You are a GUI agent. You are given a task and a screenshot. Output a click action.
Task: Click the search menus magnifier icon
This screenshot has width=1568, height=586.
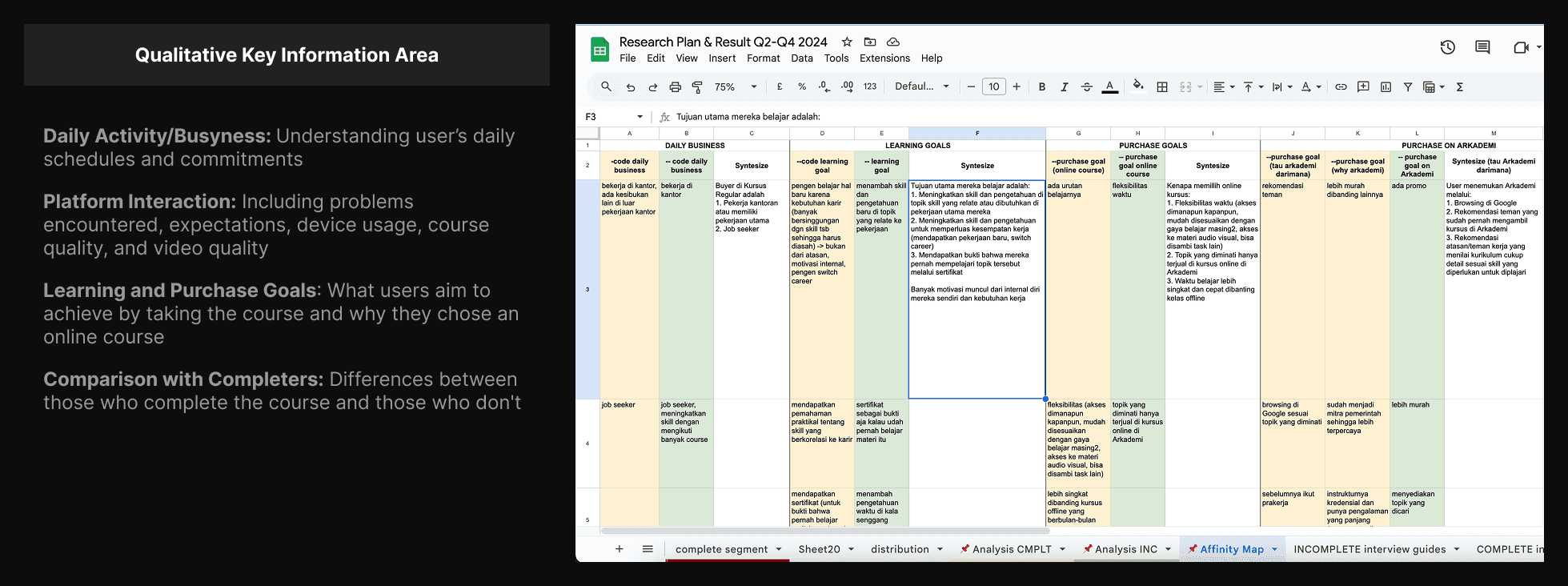click(606, 86)
